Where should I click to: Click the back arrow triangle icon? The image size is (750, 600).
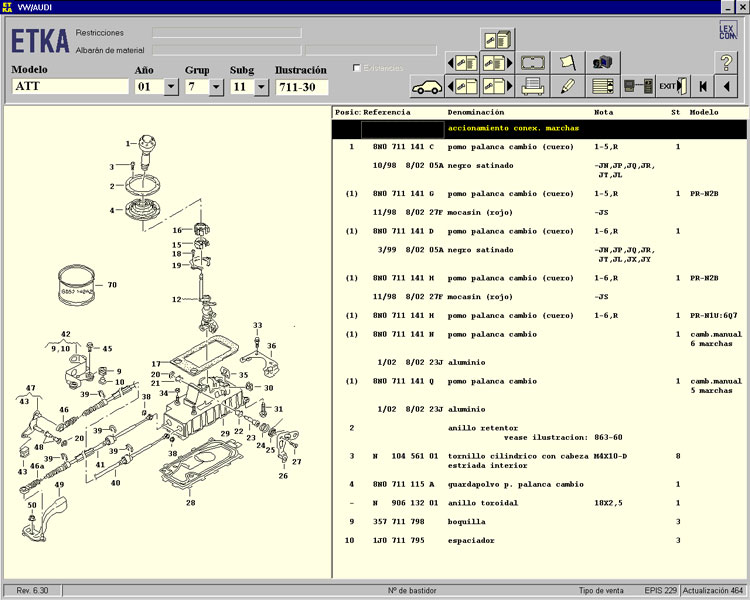click(x=726, y=87)
